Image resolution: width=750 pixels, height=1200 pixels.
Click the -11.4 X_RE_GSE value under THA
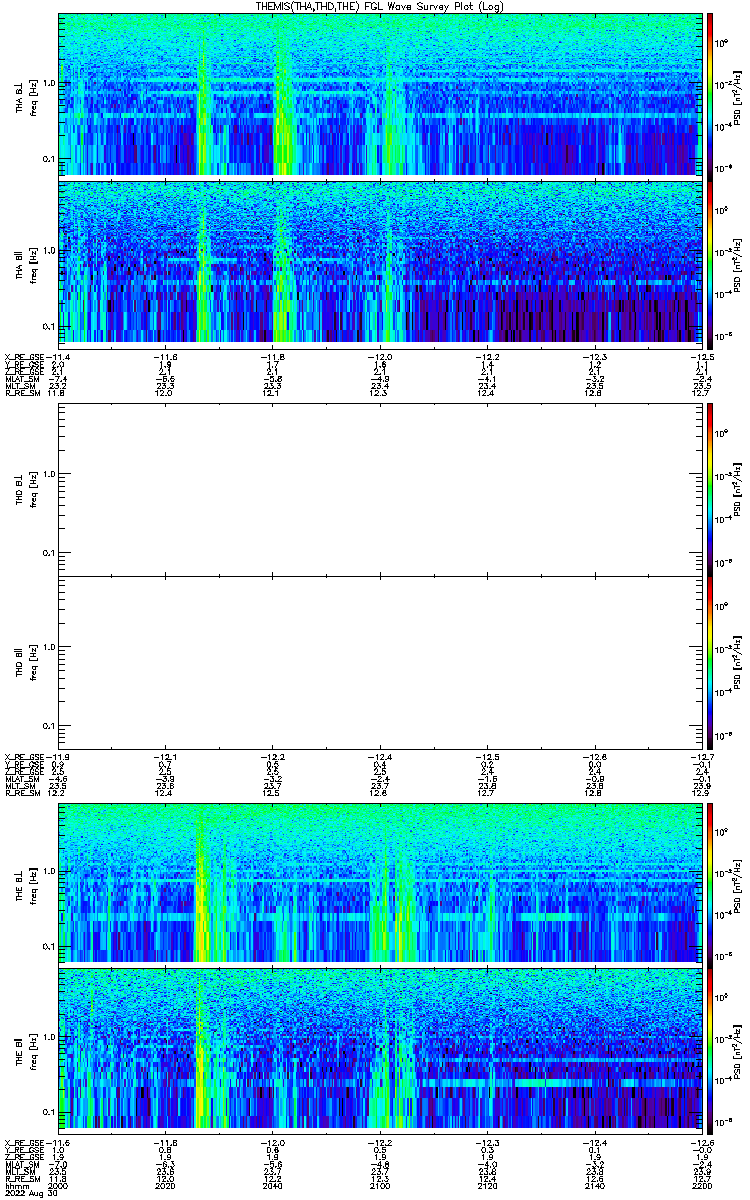(x=60, y=356)
